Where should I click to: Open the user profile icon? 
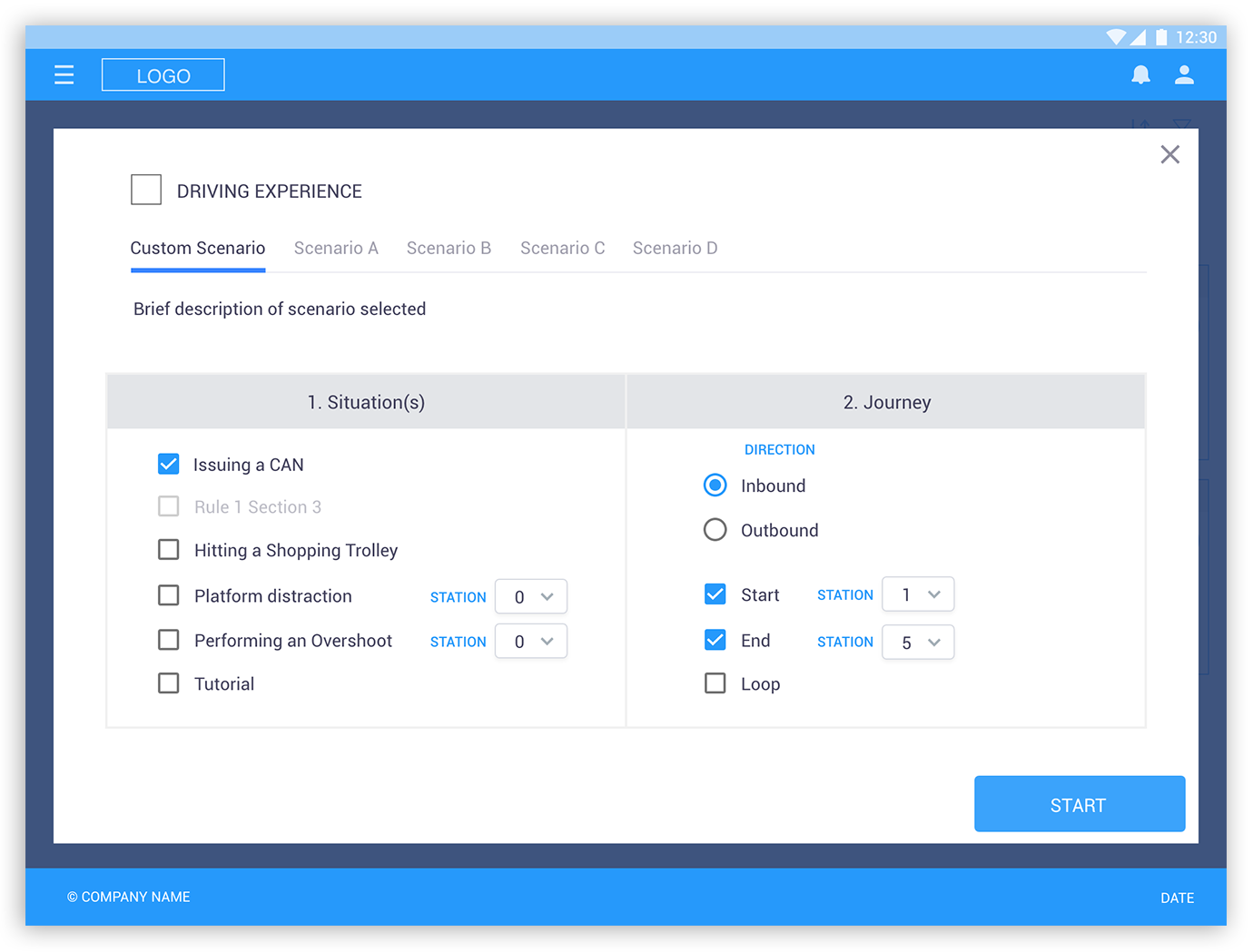[x=1184, y=75]
